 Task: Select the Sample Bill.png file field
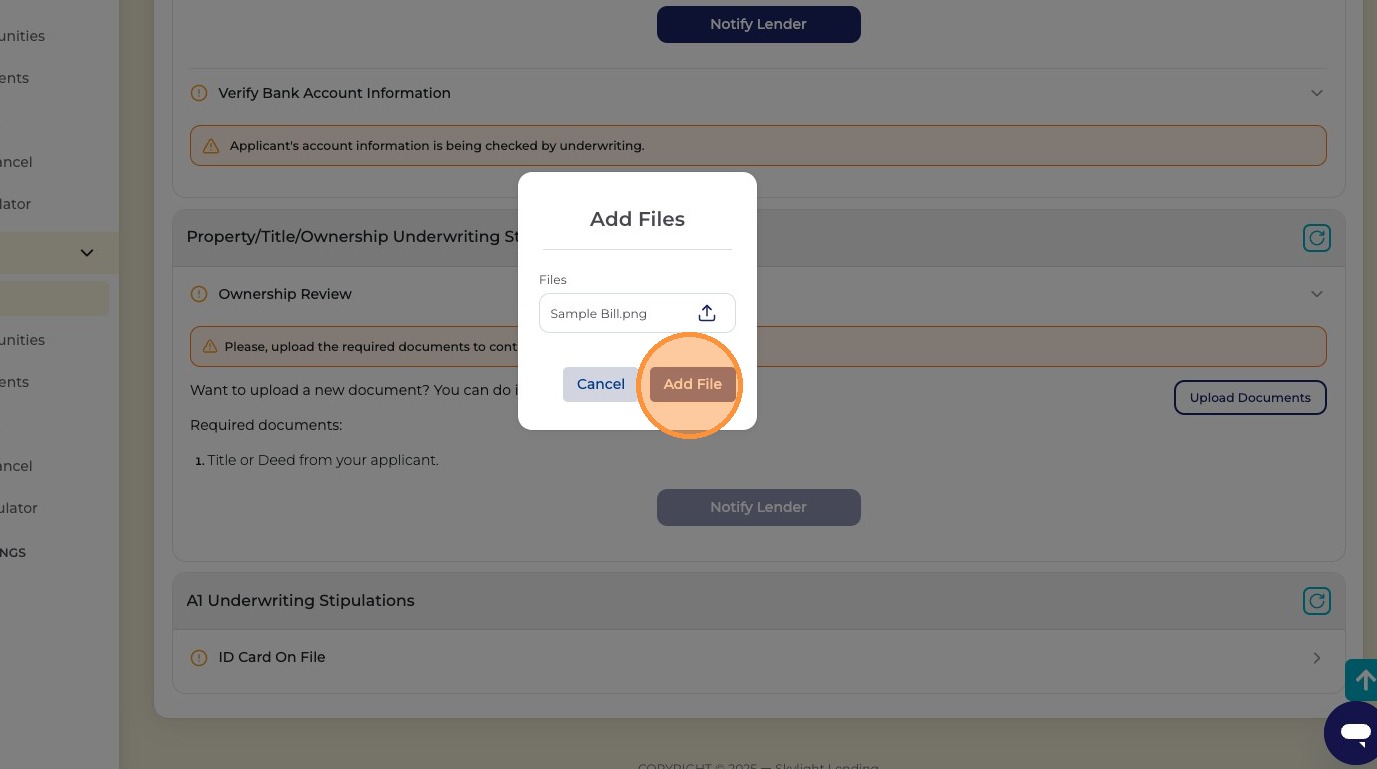point(637,313)
